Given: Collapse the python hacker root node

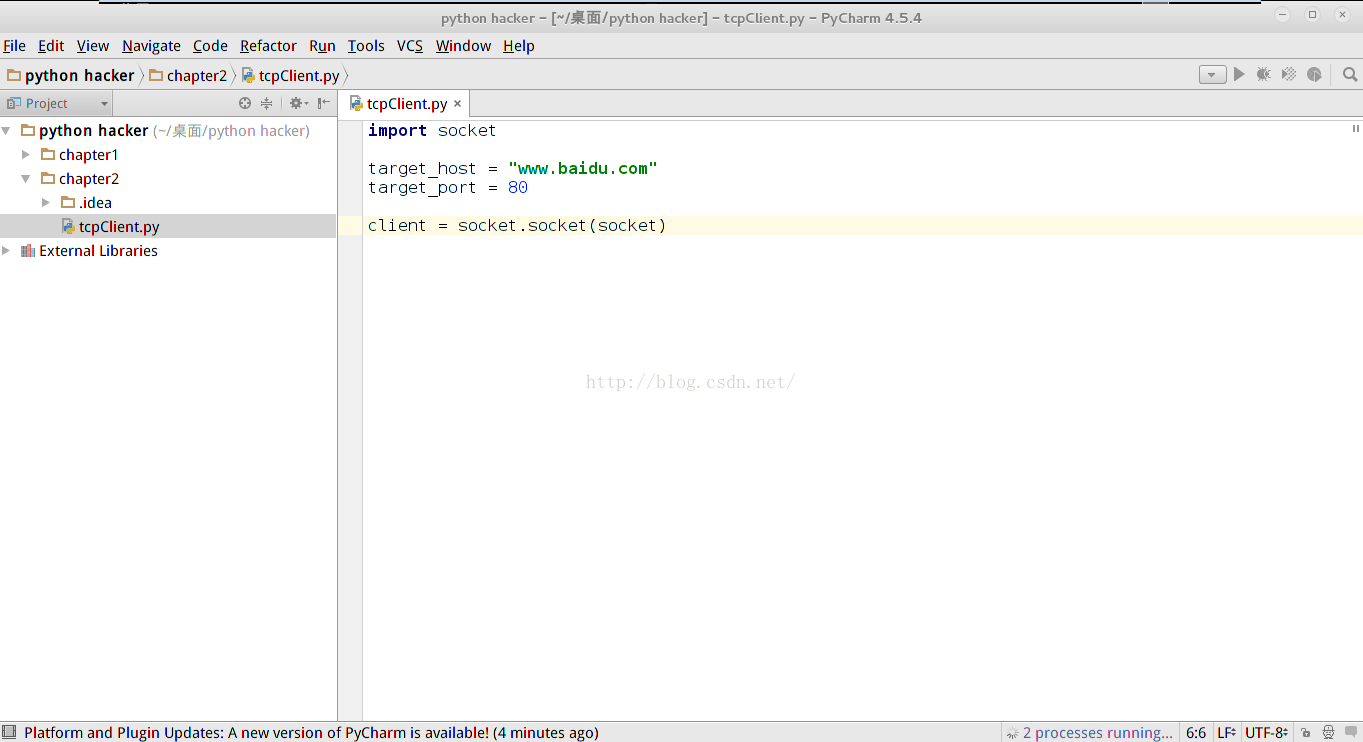Looking at the screenshot, I should pos(7,131).
